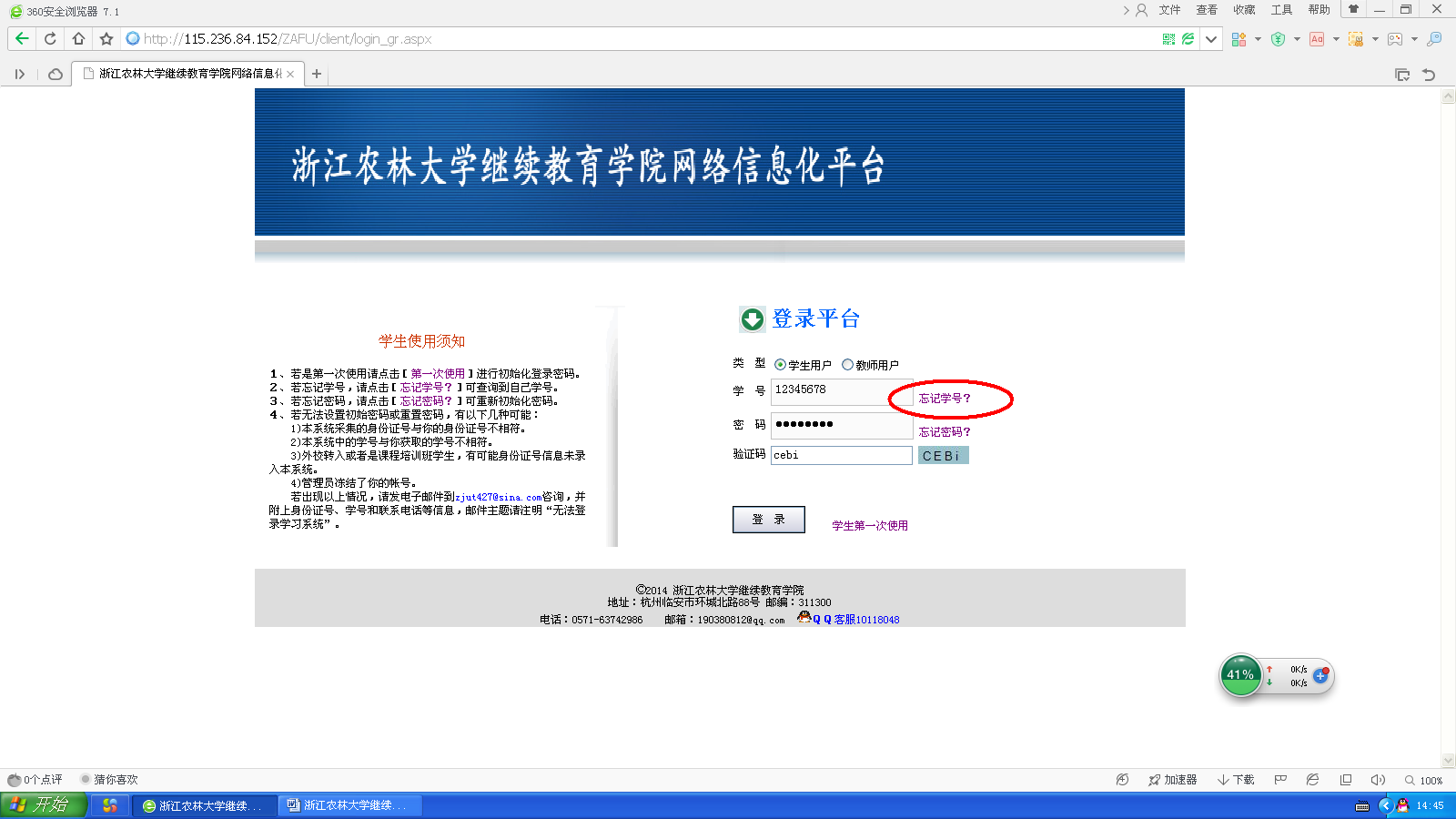Open the screenshot scissors icon
The width and height of the screenshot is (1456, 819).
1356,39
